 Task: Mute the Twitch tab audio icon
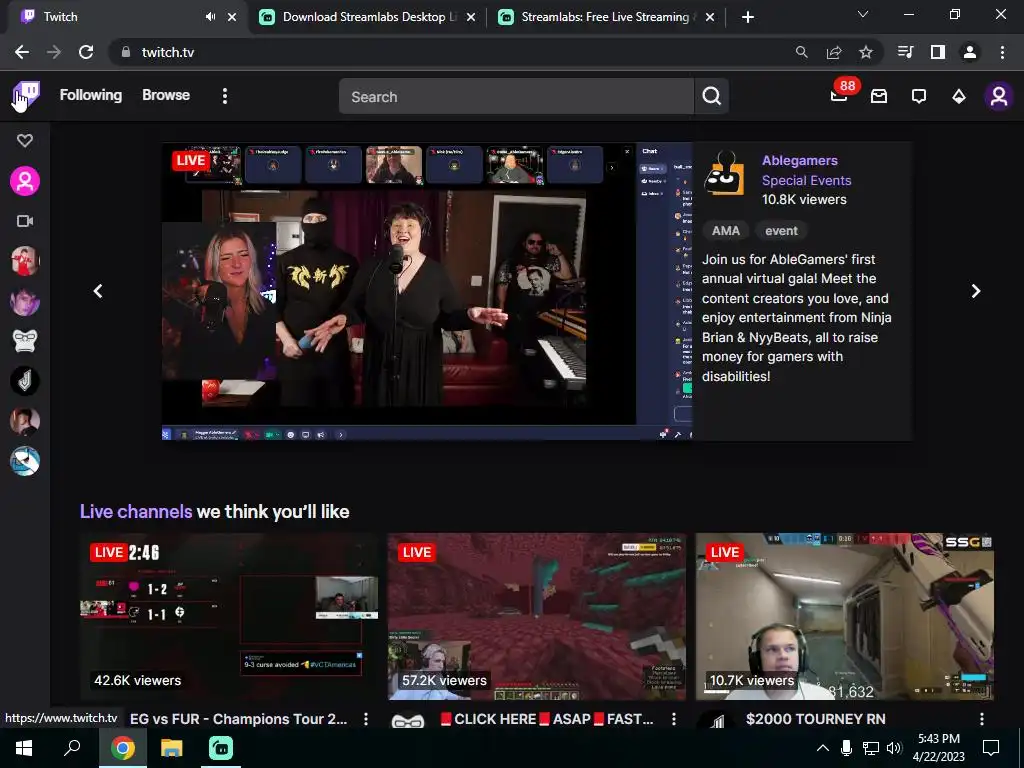tap(210, 17)
